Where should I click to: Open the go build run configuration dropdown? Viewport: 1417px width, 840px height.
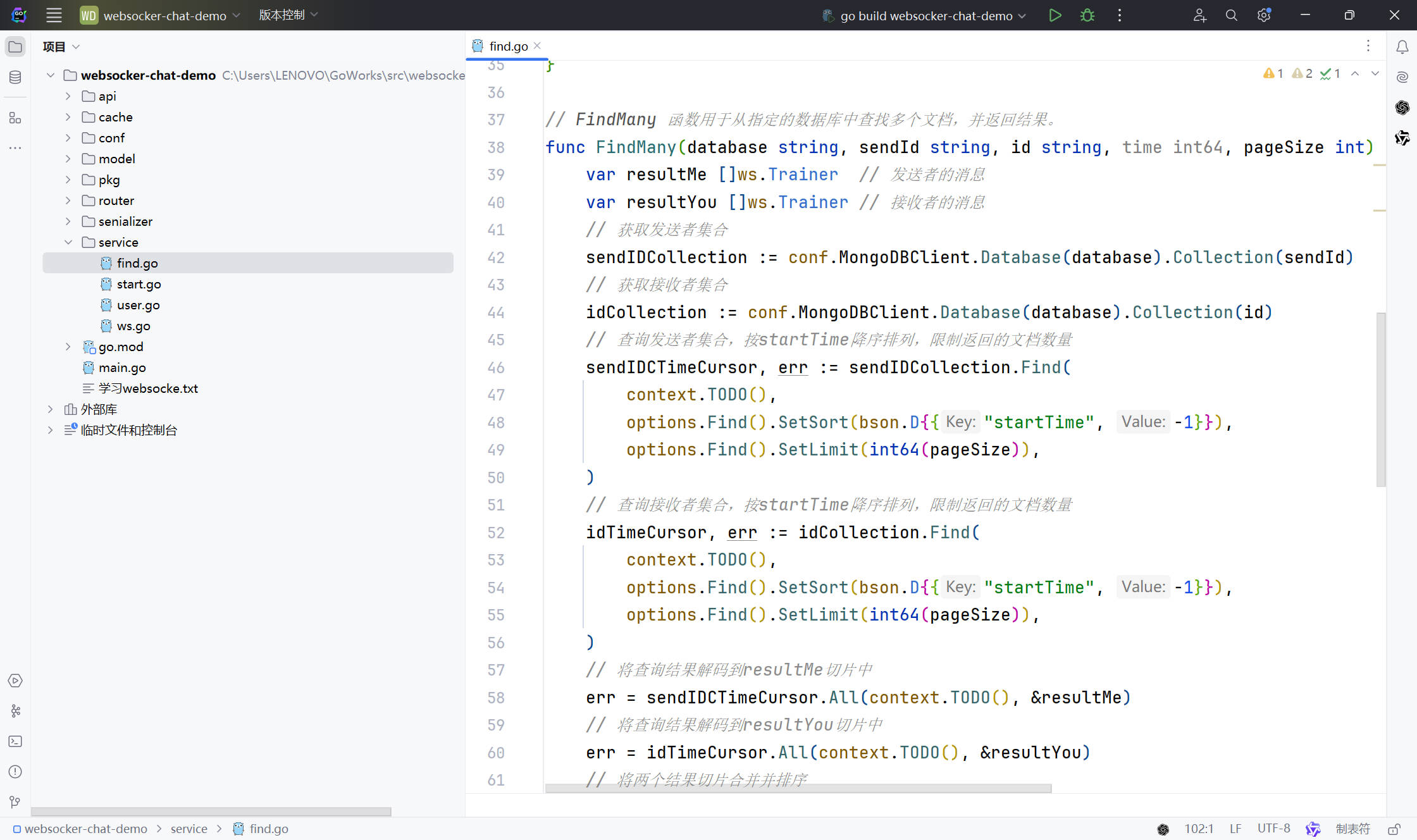click(x=924, y=15)
